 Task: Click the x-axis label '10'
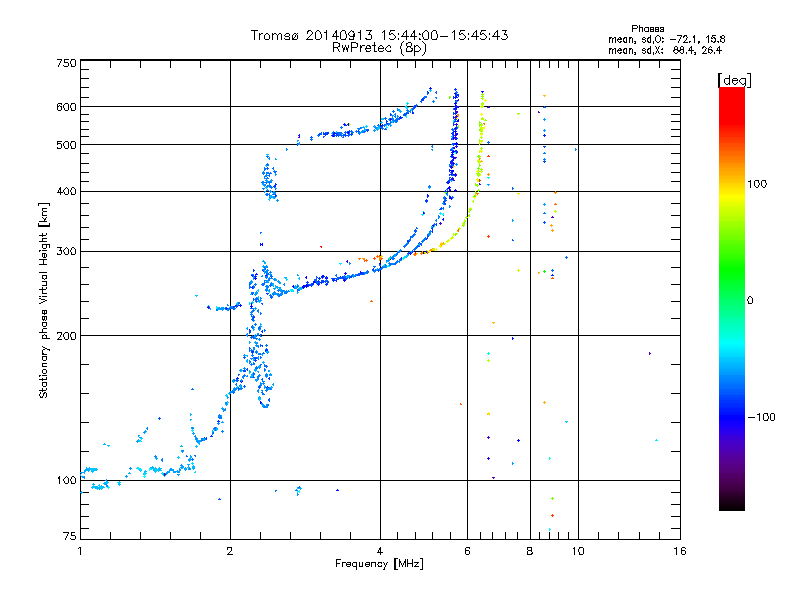(x=578, y=551)
